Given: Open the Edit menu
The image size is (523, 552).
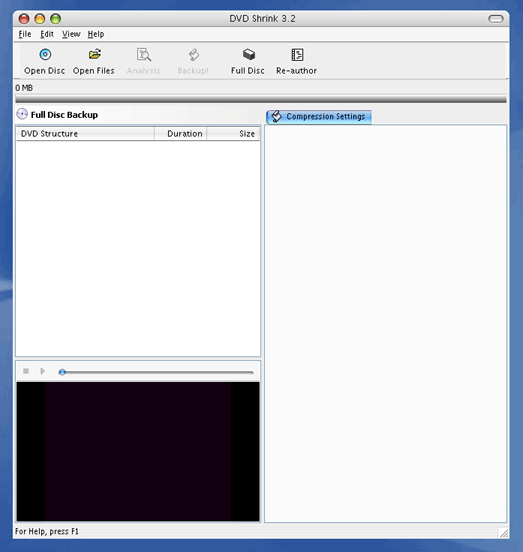Looking at the screenshot, I should tap(47, 34).
